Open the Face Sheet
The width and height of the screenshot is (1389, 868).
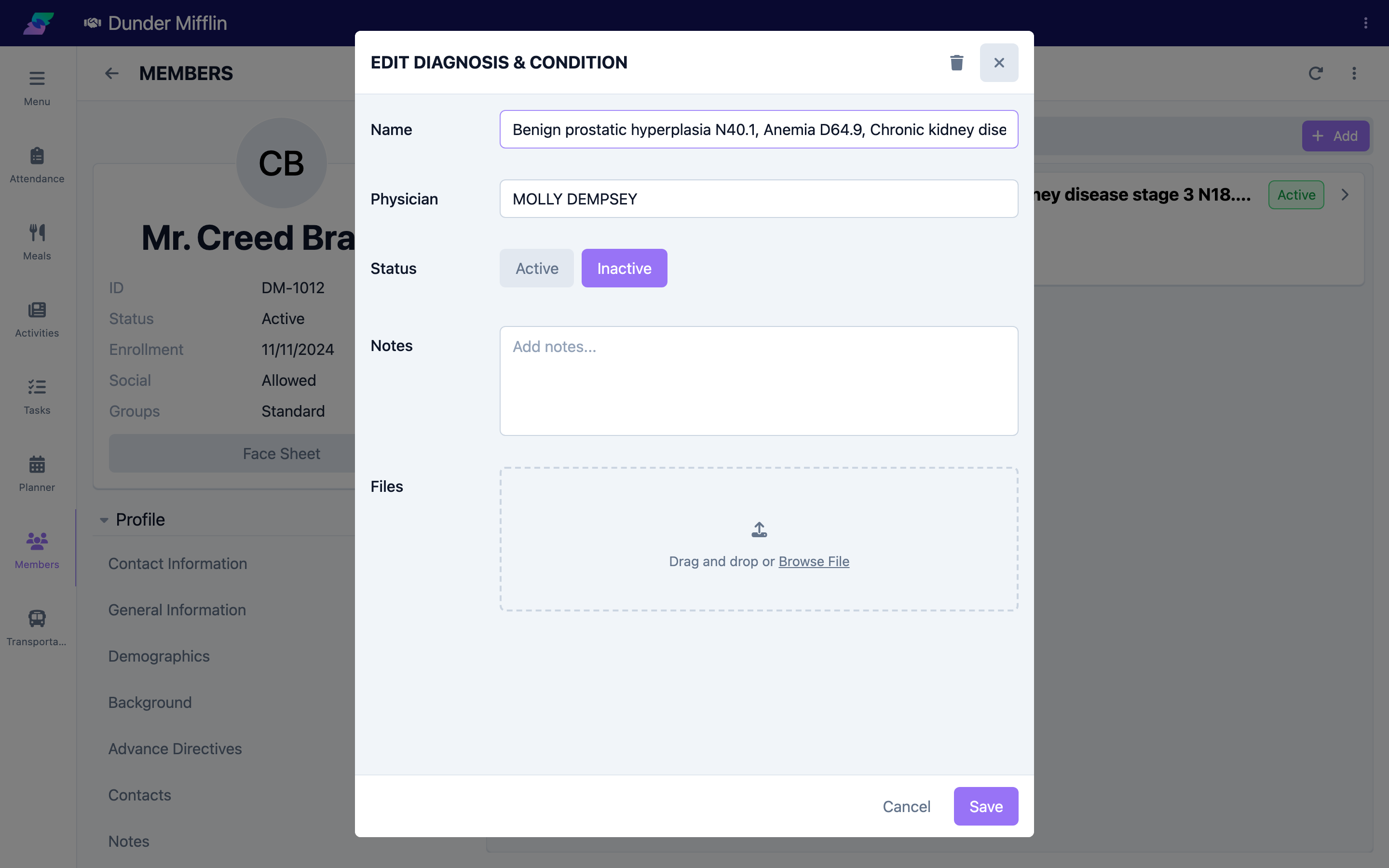click(281, 453)
